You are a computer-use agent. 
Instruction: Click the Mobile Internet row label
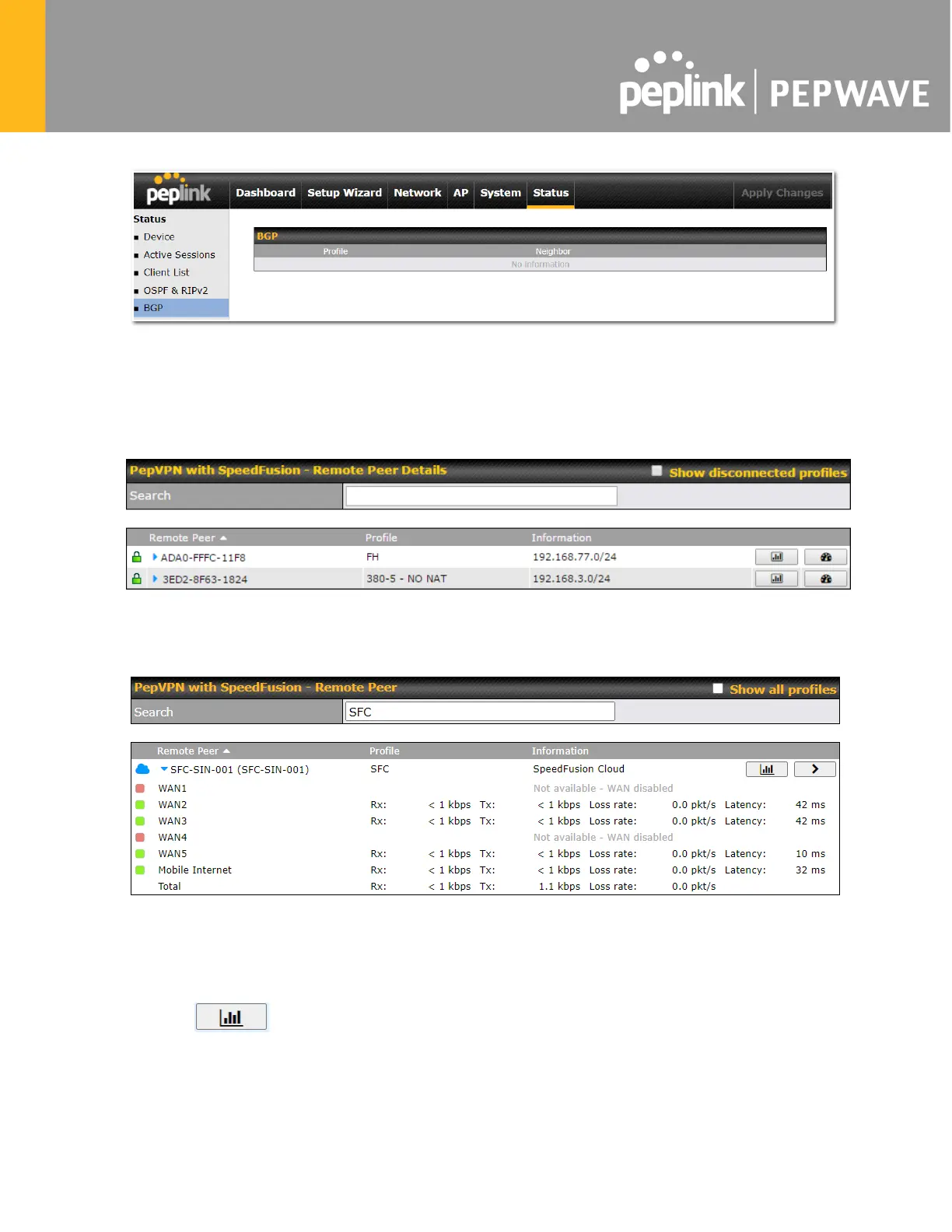point(195,870)
